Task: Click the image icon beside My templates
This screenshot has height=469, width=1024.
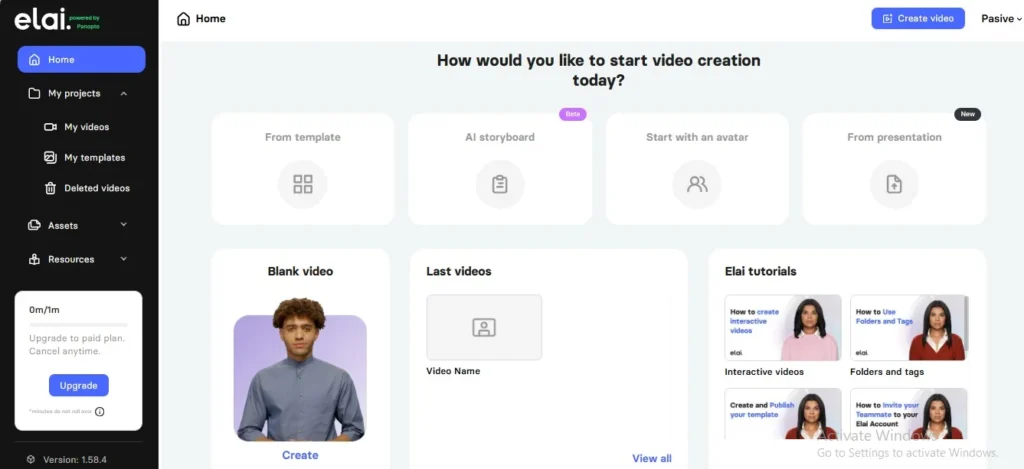Action: tap(50, 157)
